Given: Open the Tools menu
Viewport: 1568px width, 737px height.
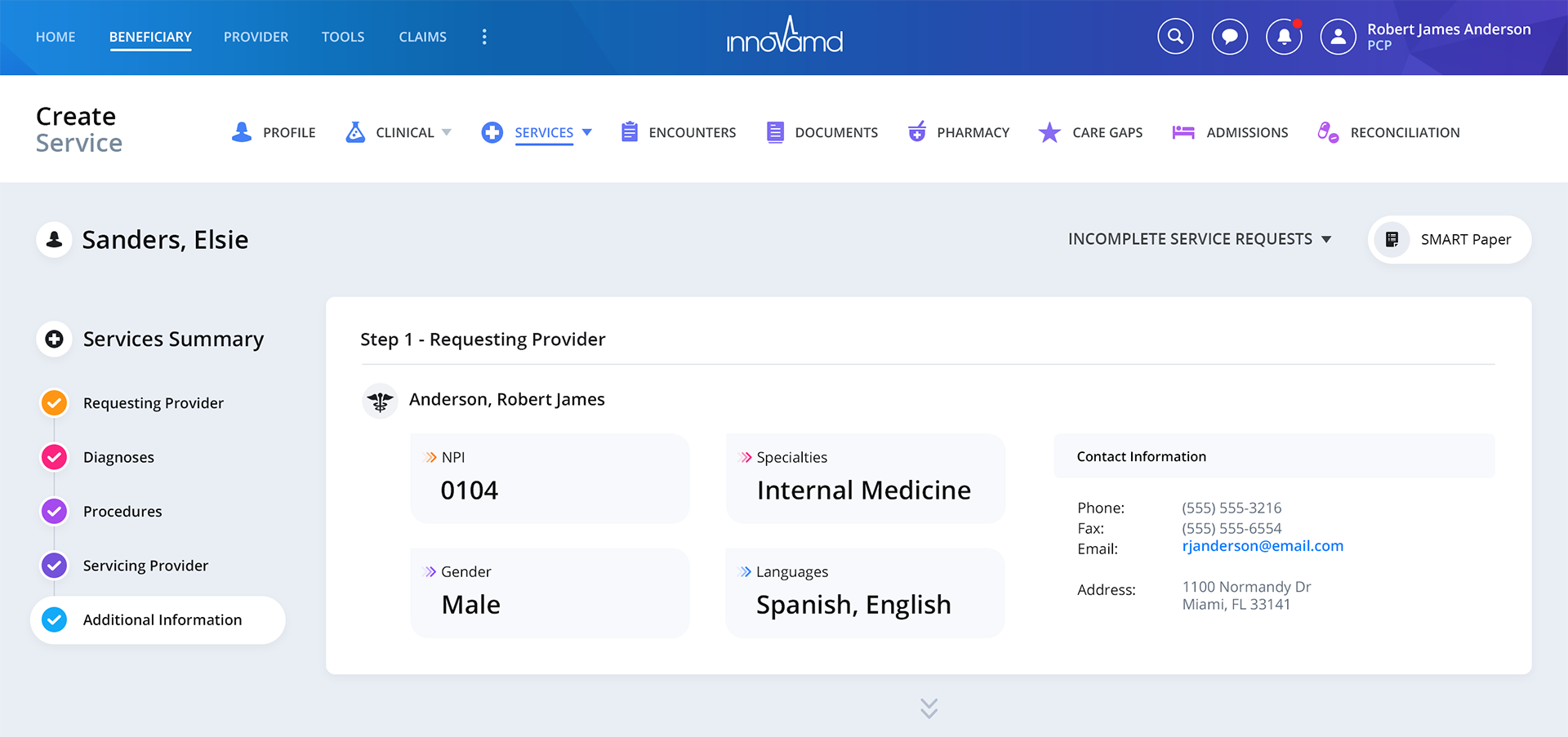Looking at the screenshot, I should 343,37.
